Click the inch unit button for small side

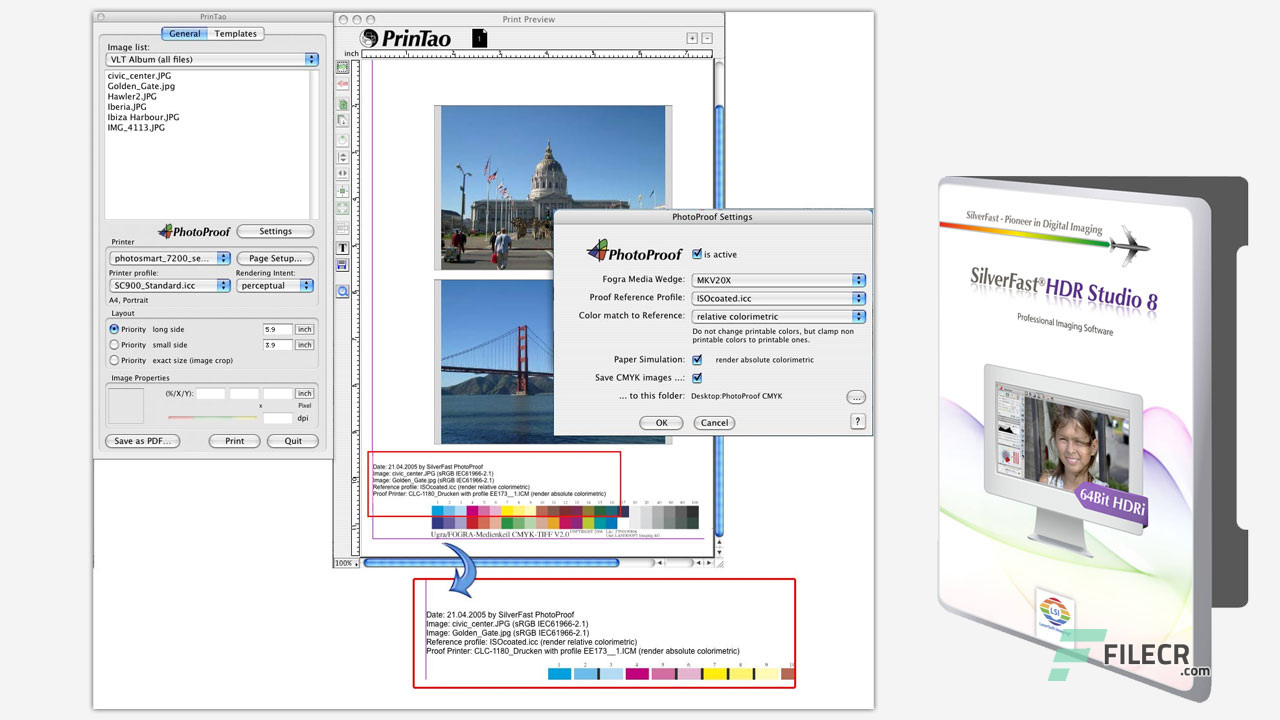click(x=305, y=345)
